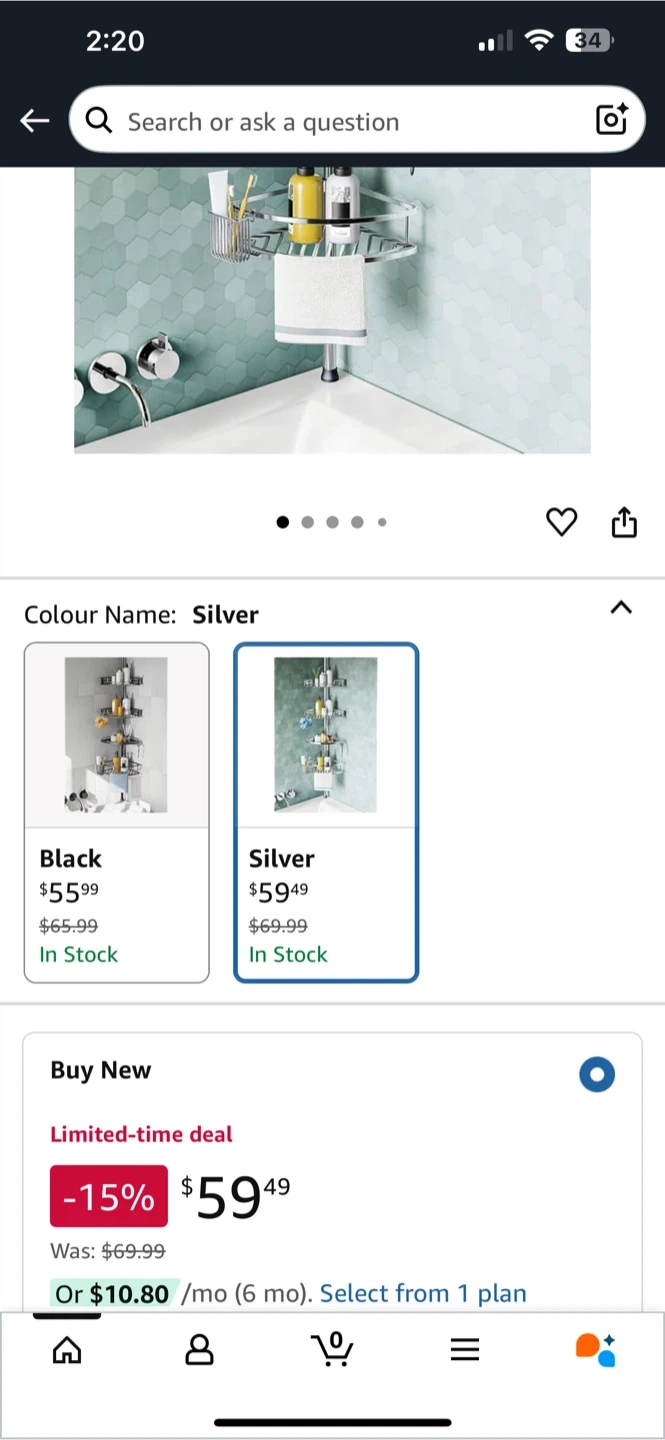Open the hamburger menu
Screen dimensions: 665x1440
click(464, 1350)
